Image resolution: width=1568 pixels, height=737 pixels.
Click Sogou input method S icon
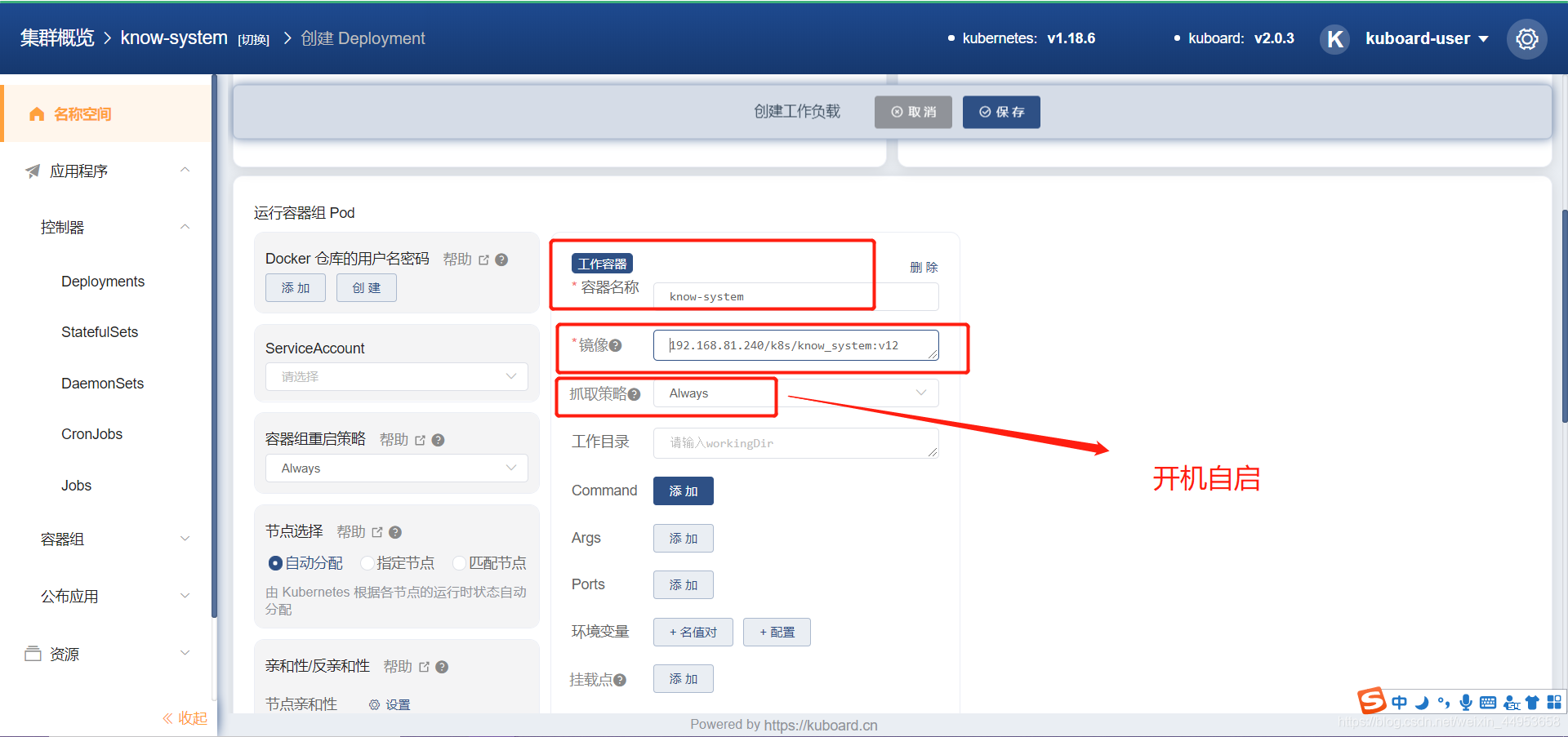(1371, 700)
